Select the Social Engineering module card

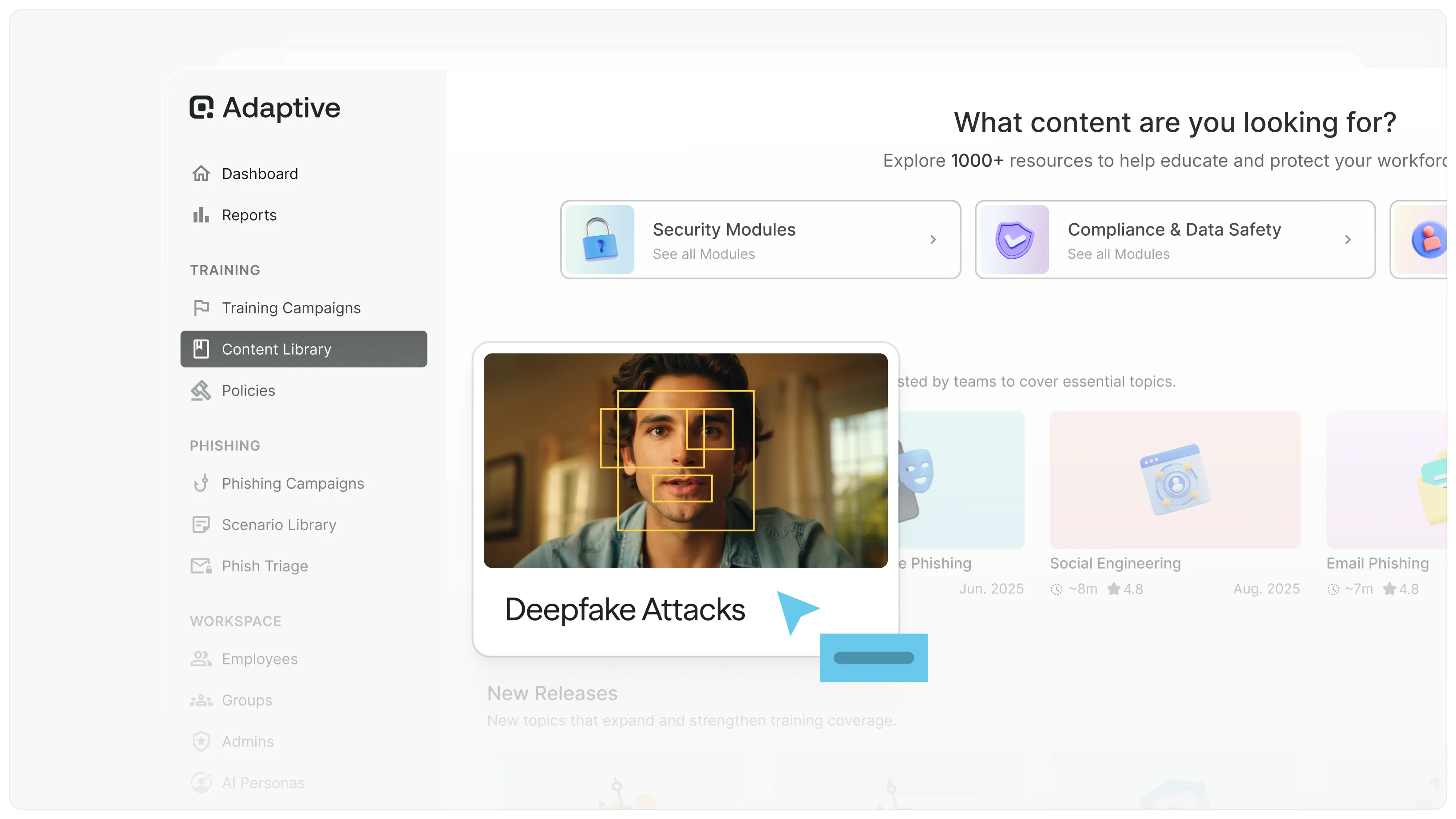coord(1175,480)
